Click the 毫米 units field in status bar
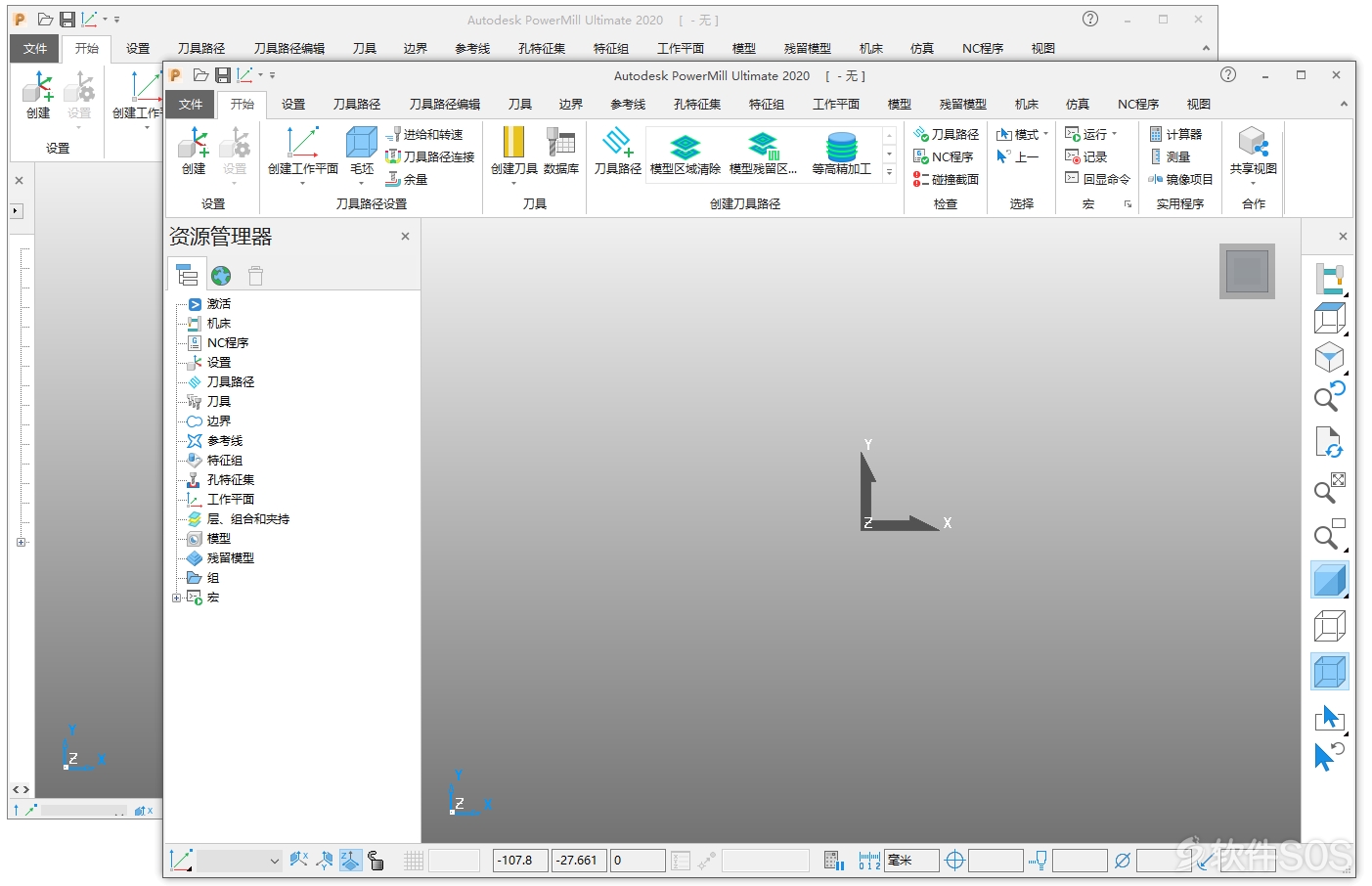The height and width of the screenshot is (886, 1372). (x=912, y=861)
